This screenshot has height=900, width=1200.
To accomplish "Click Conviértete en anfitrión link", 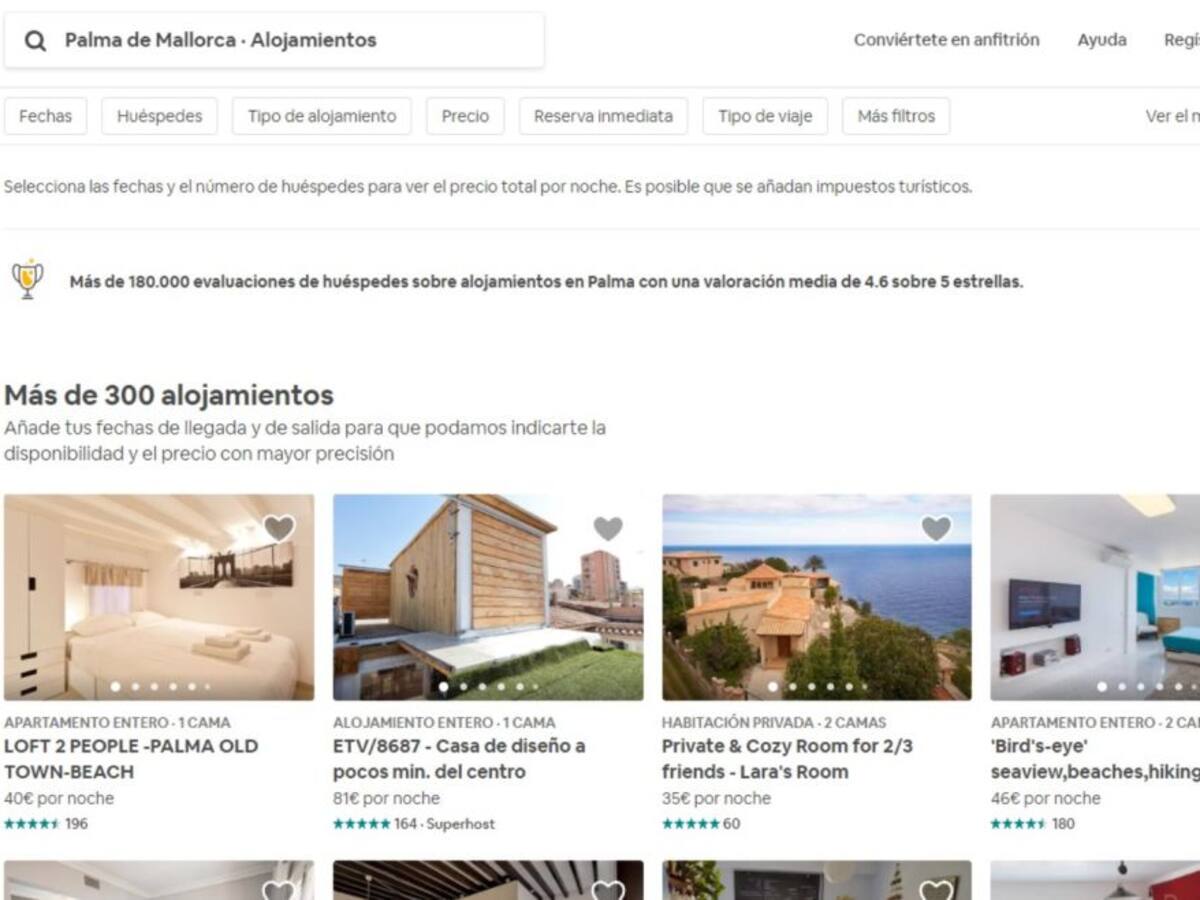I will (946, 40).
